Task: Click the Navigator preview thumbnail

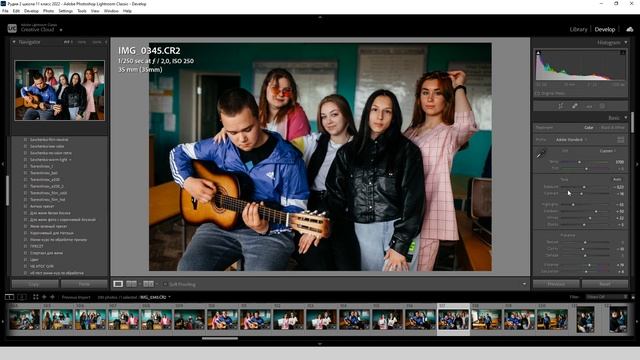Action: [60, 91]
